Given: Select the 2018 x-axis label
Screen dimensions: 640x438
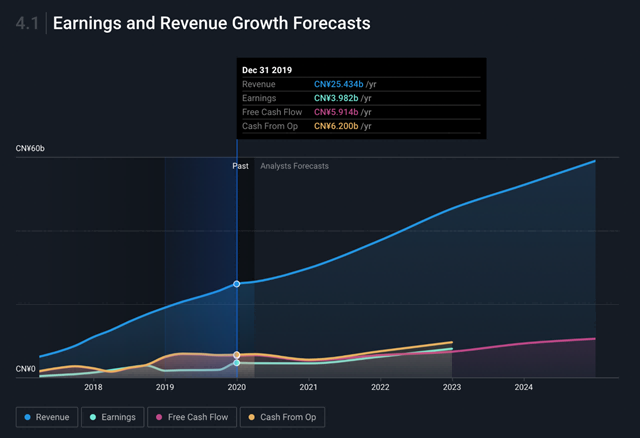Looking at the screenshot, I should point(93,386).
